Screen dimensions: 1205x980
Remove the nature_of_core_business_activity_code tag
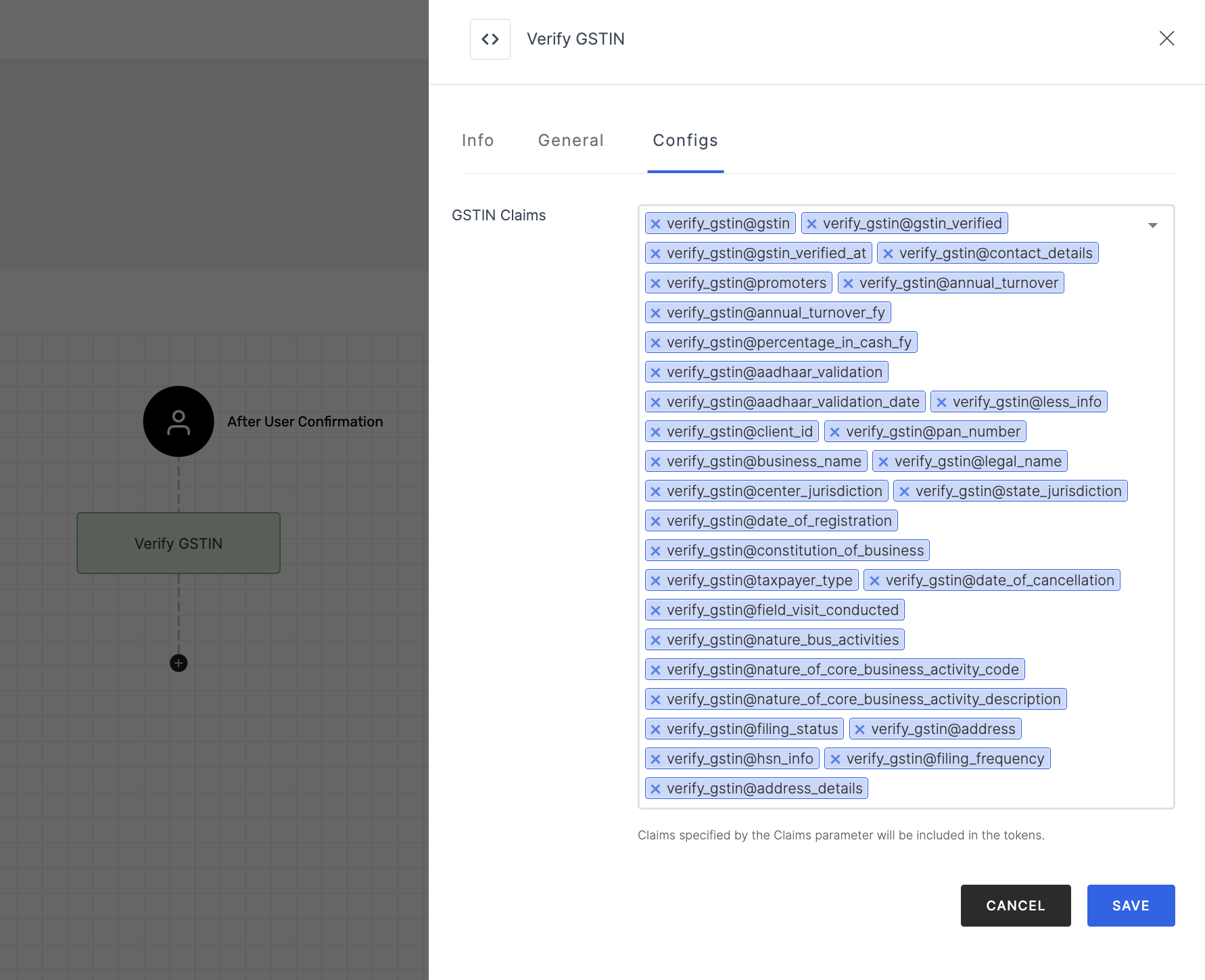pyautogui.click(x=655, y=670)
